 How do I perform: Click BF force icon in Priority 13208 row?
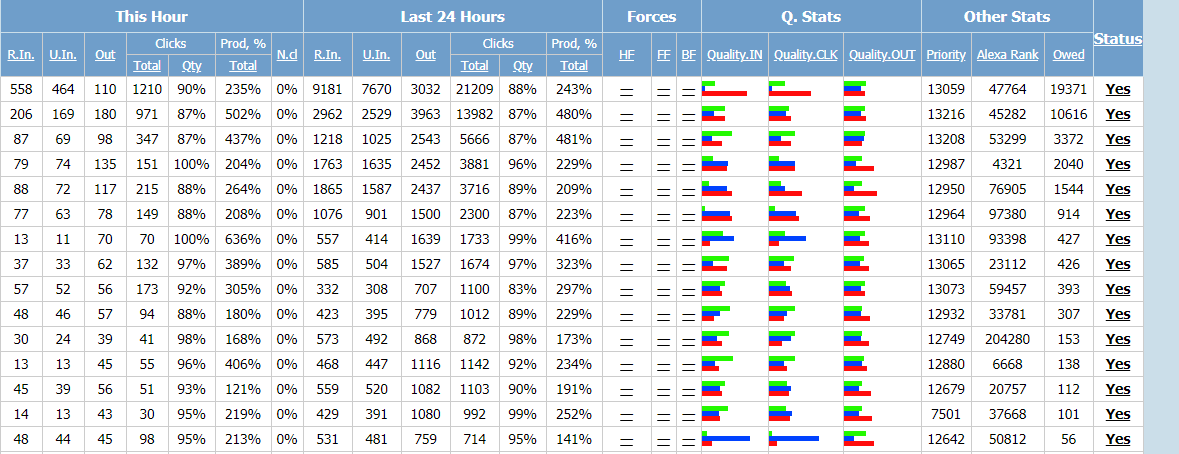(x=689, y=142)
